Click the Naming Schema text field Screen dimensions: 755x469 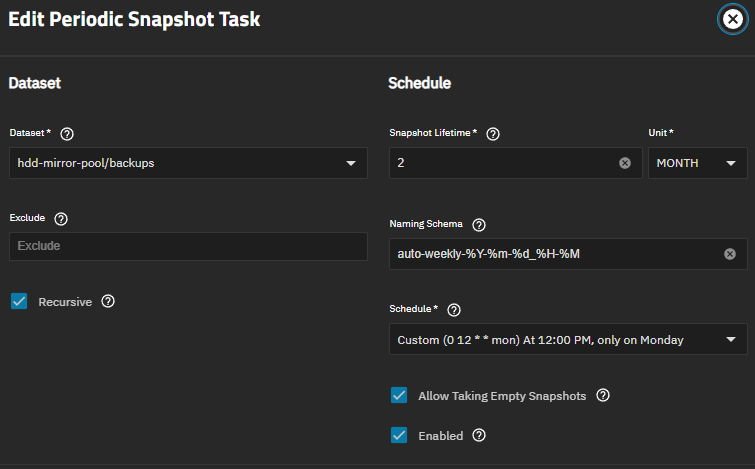coord(559,254)
